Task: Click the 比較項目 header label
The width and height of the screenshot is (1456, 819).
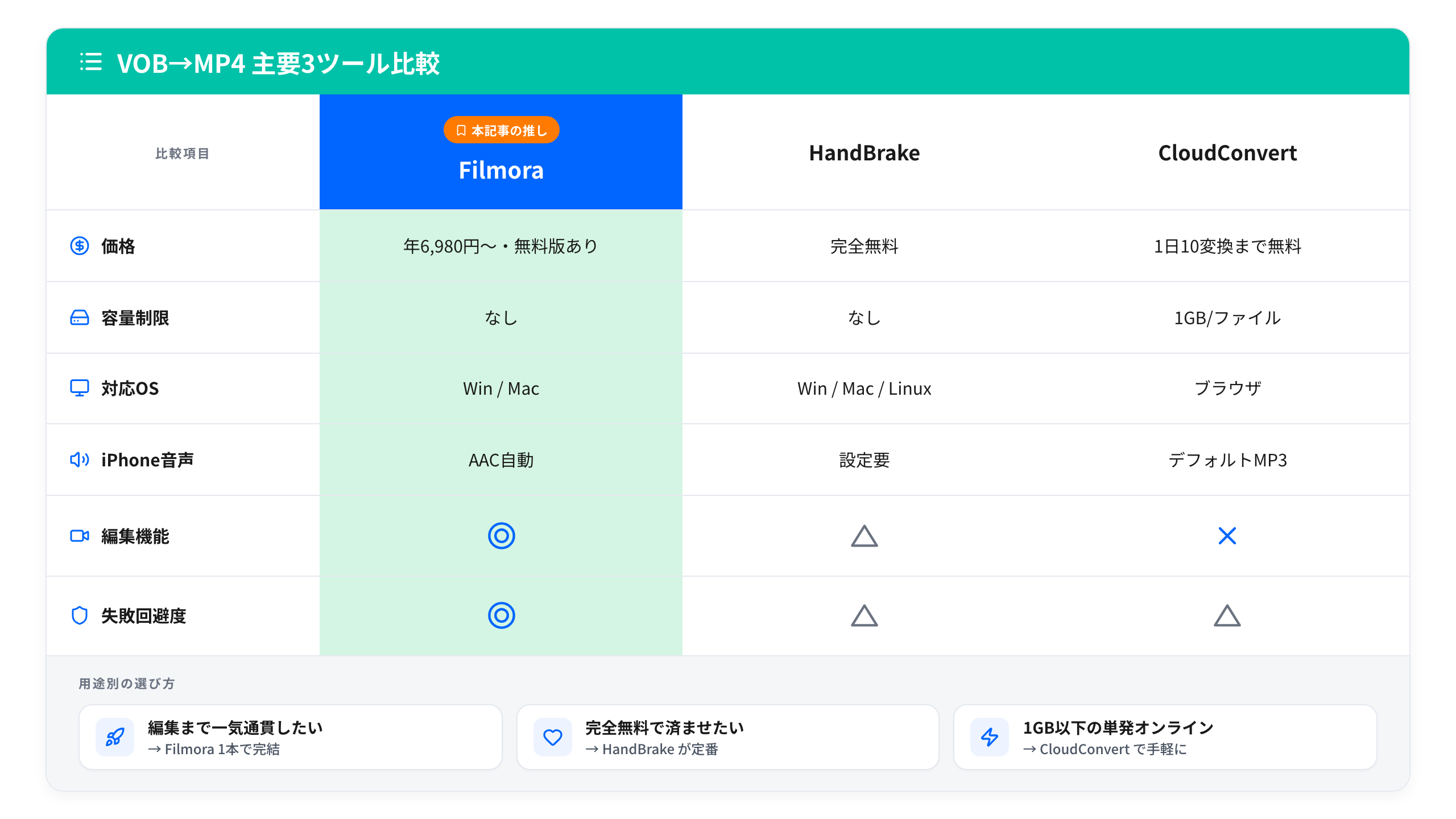Action: [182, 154]
